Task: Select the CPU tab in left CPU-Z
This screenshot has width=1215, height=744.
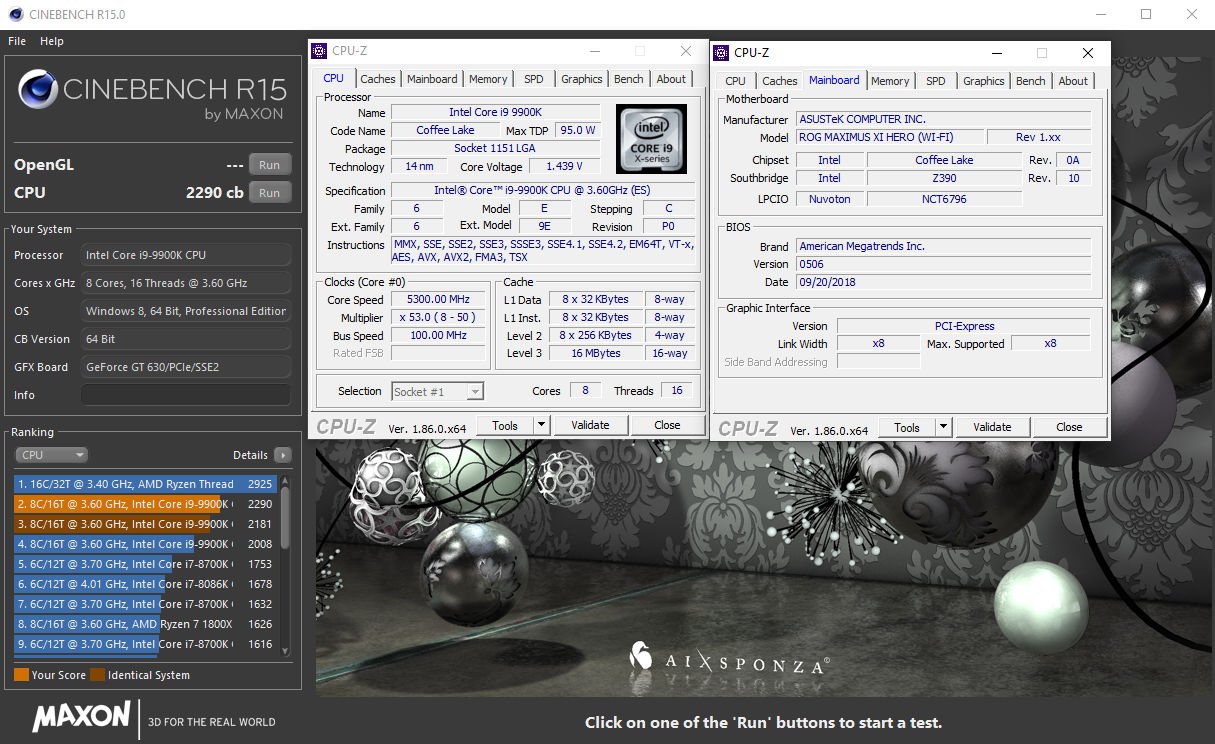Action: (x=334, y=78)
